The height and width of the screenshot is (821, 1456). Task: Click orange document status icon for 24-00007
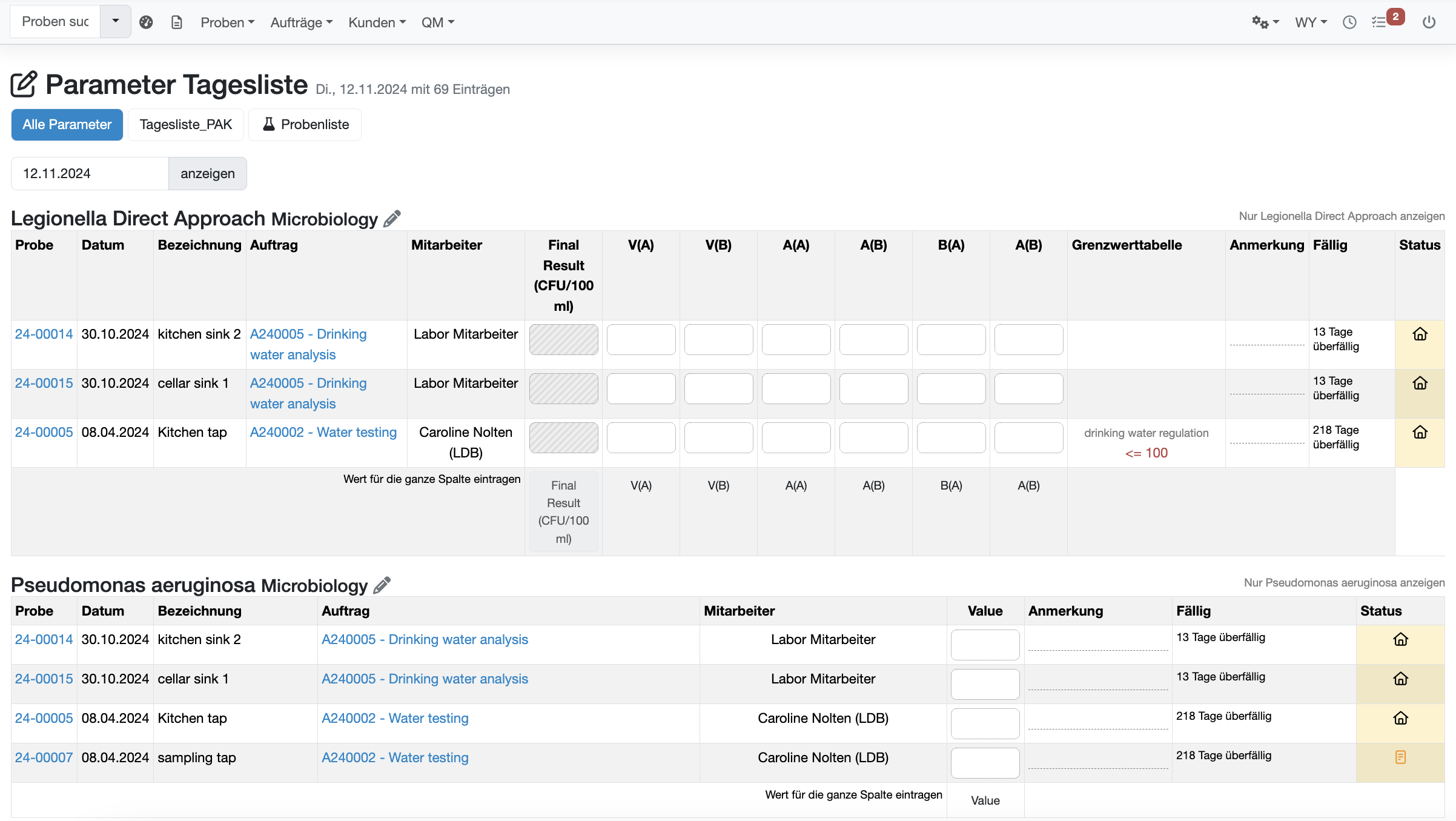click(1400, 757)
